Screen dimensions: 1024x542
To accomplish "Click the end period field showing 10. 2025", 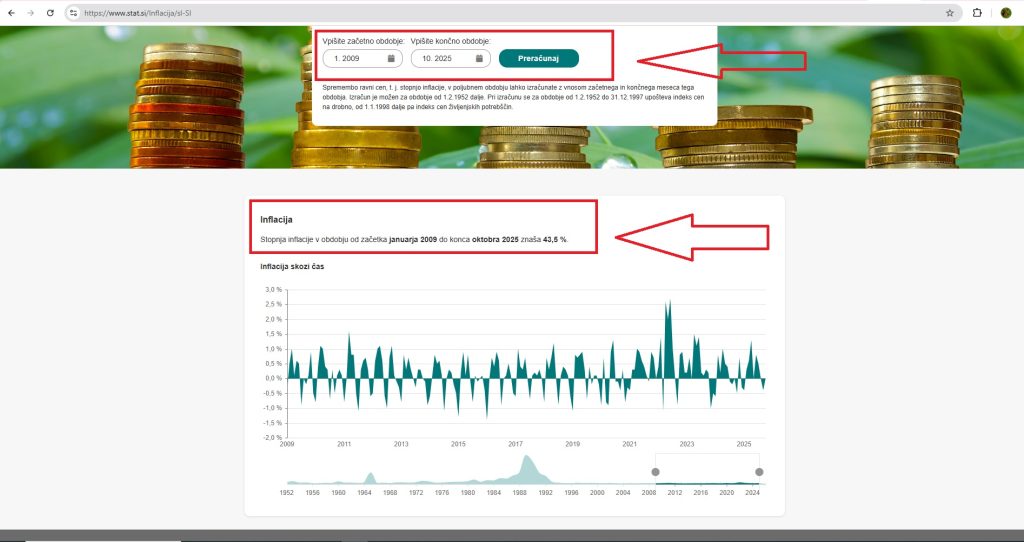I will pos(441,59).
